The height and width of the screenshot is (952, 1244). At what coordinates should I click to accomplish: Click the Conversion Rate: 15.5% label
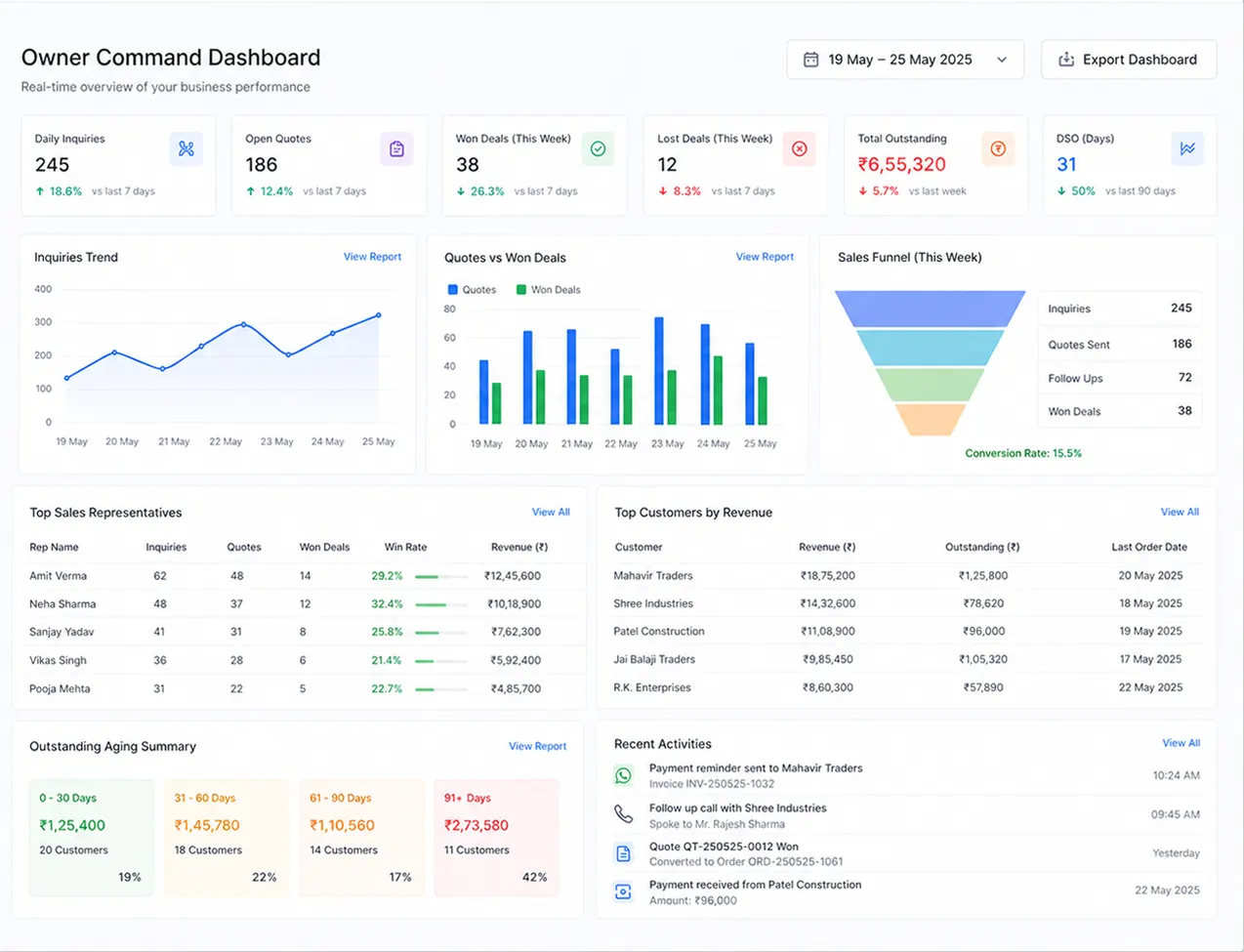(1023, 453)
